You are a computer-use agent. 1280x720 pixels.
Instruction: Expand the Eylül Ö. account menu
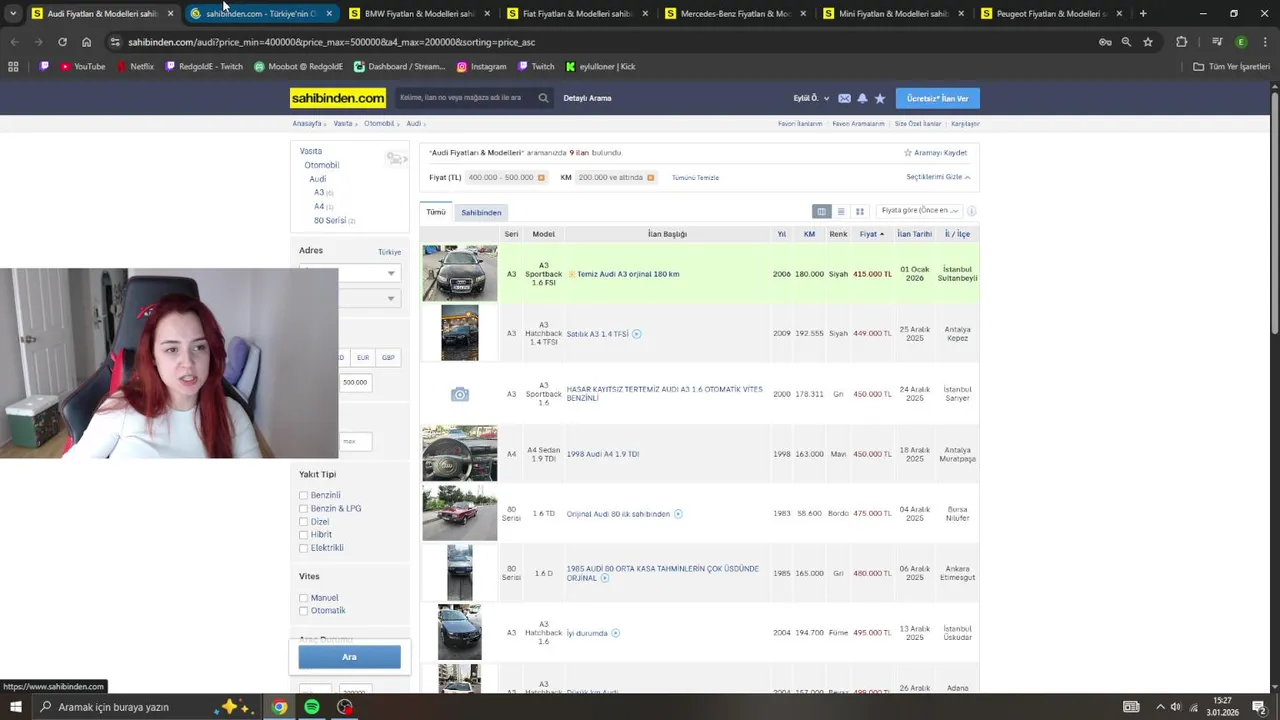click(811, 98)
